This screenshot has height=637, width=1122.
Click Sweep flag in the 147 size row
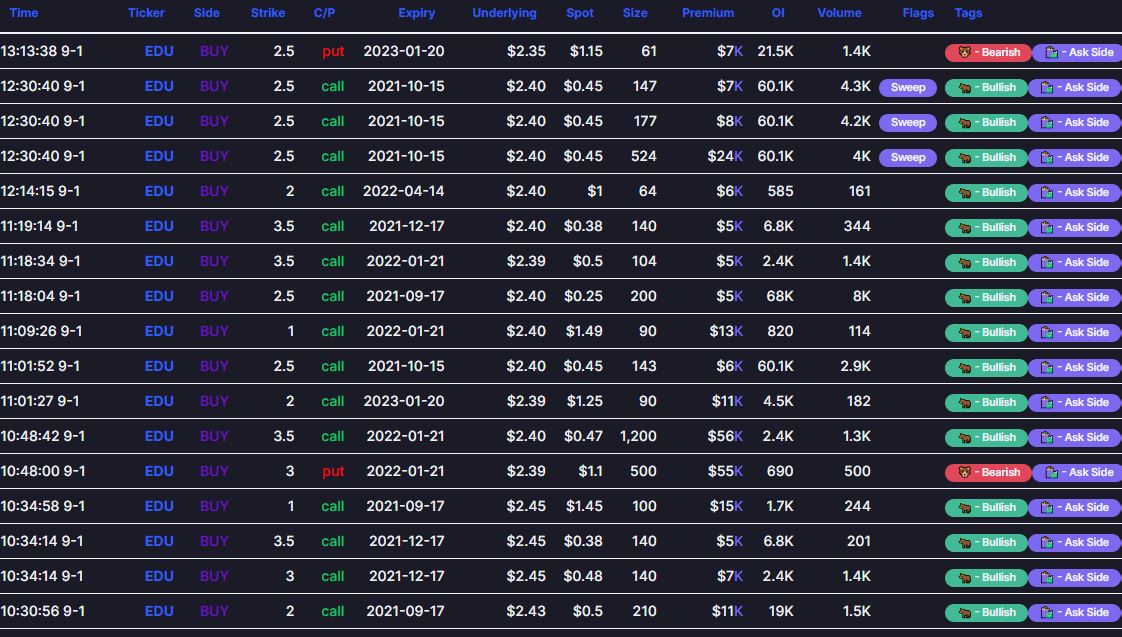pyautogui.click(x=908, y=87)
